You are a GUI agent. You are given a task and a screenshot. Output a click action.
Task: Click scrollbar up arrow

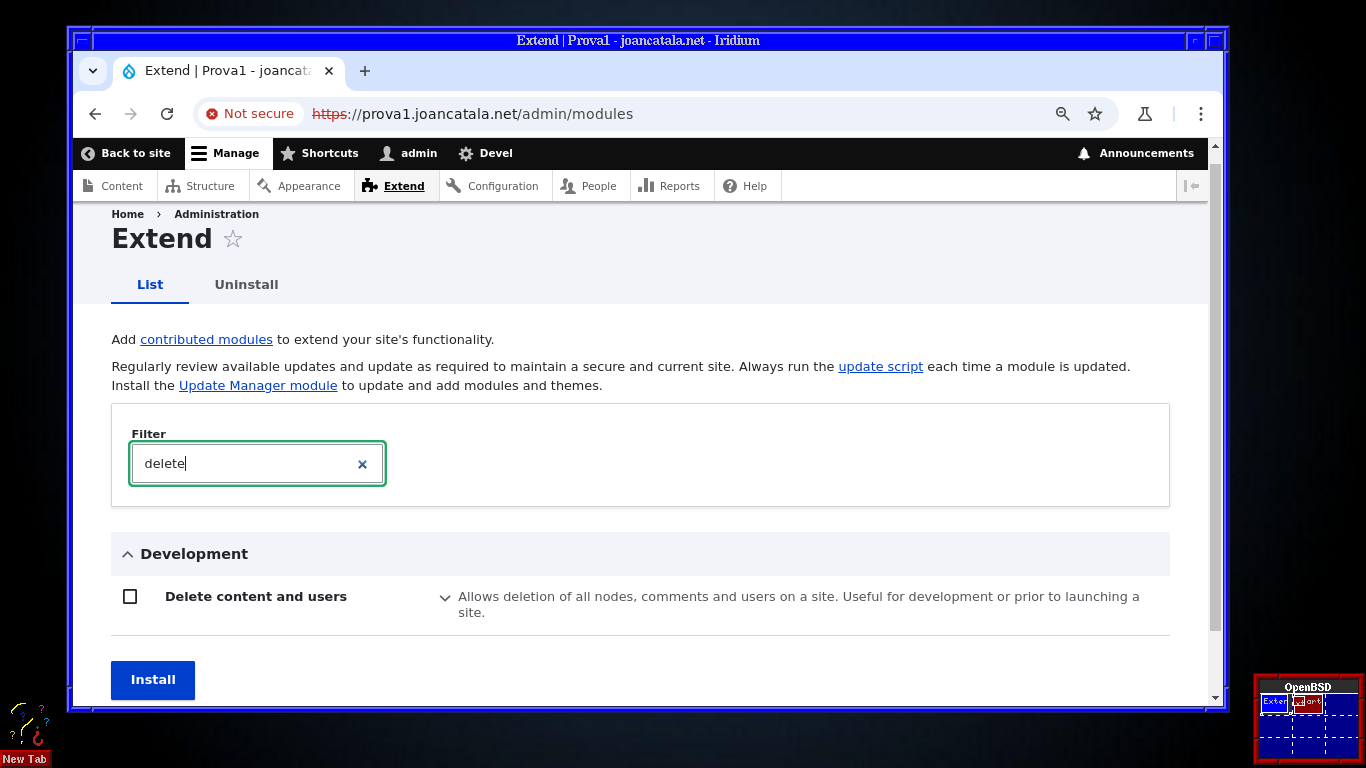pyautogui.click(x=1215, y=146)
